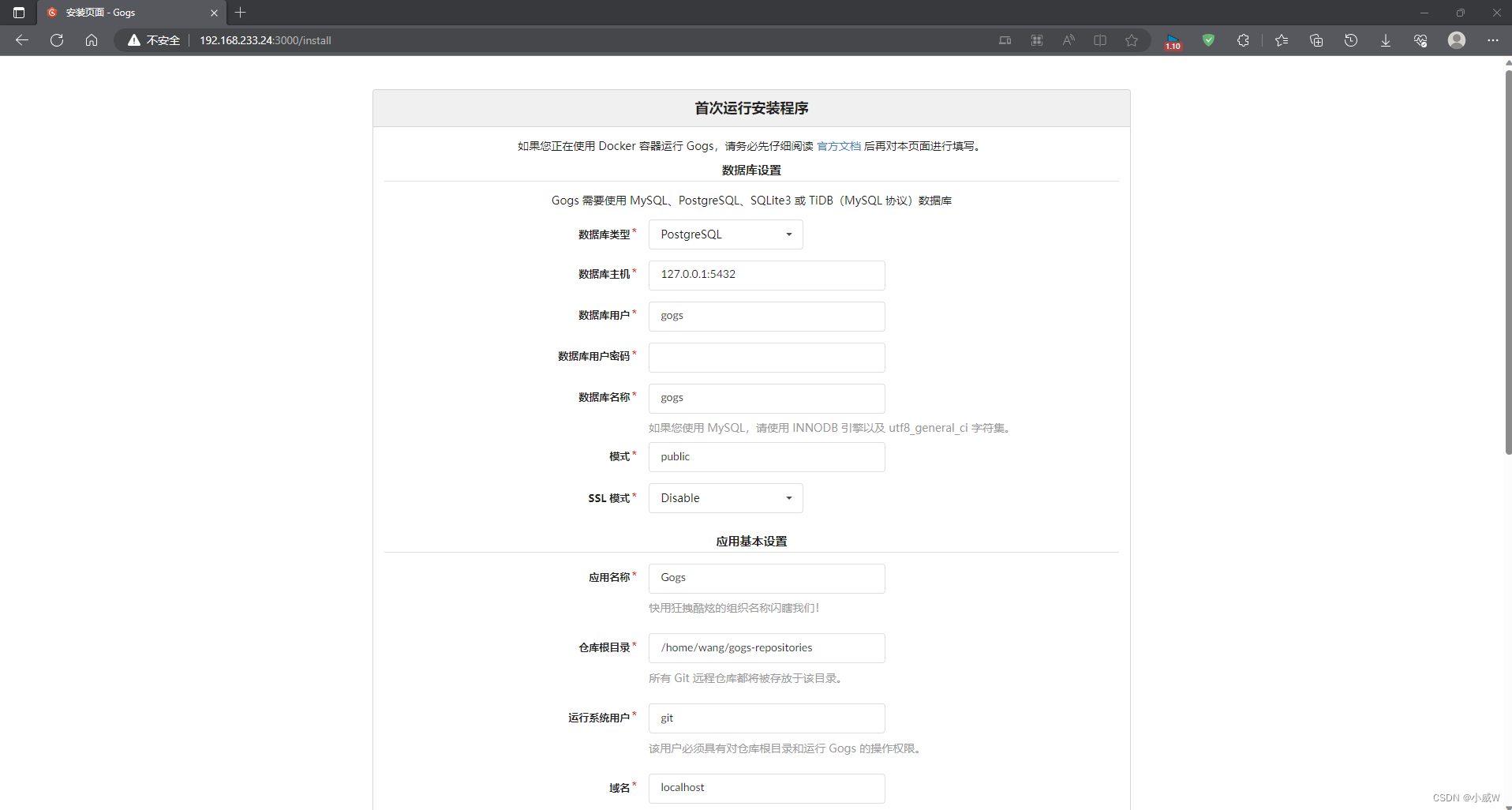Image resolution: width=1512 pixels, height=810 pixels.
Task: Open immersive reader split view icon
Action: tap(1100, 40)
